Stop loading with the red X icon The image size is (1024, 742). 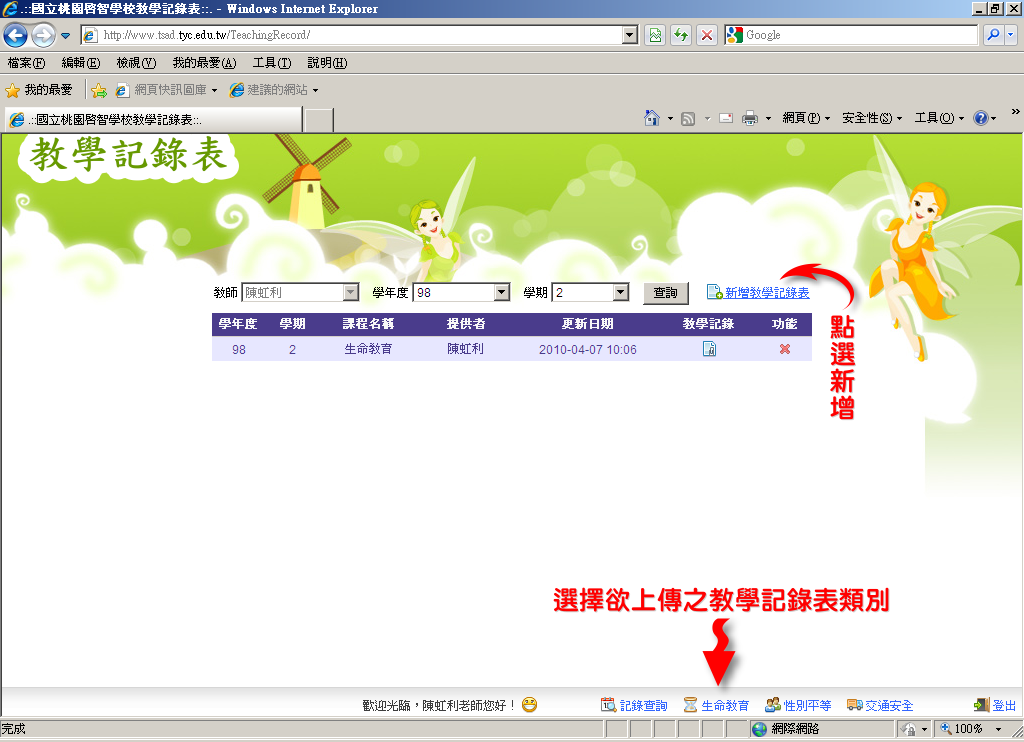coord(707,35)
